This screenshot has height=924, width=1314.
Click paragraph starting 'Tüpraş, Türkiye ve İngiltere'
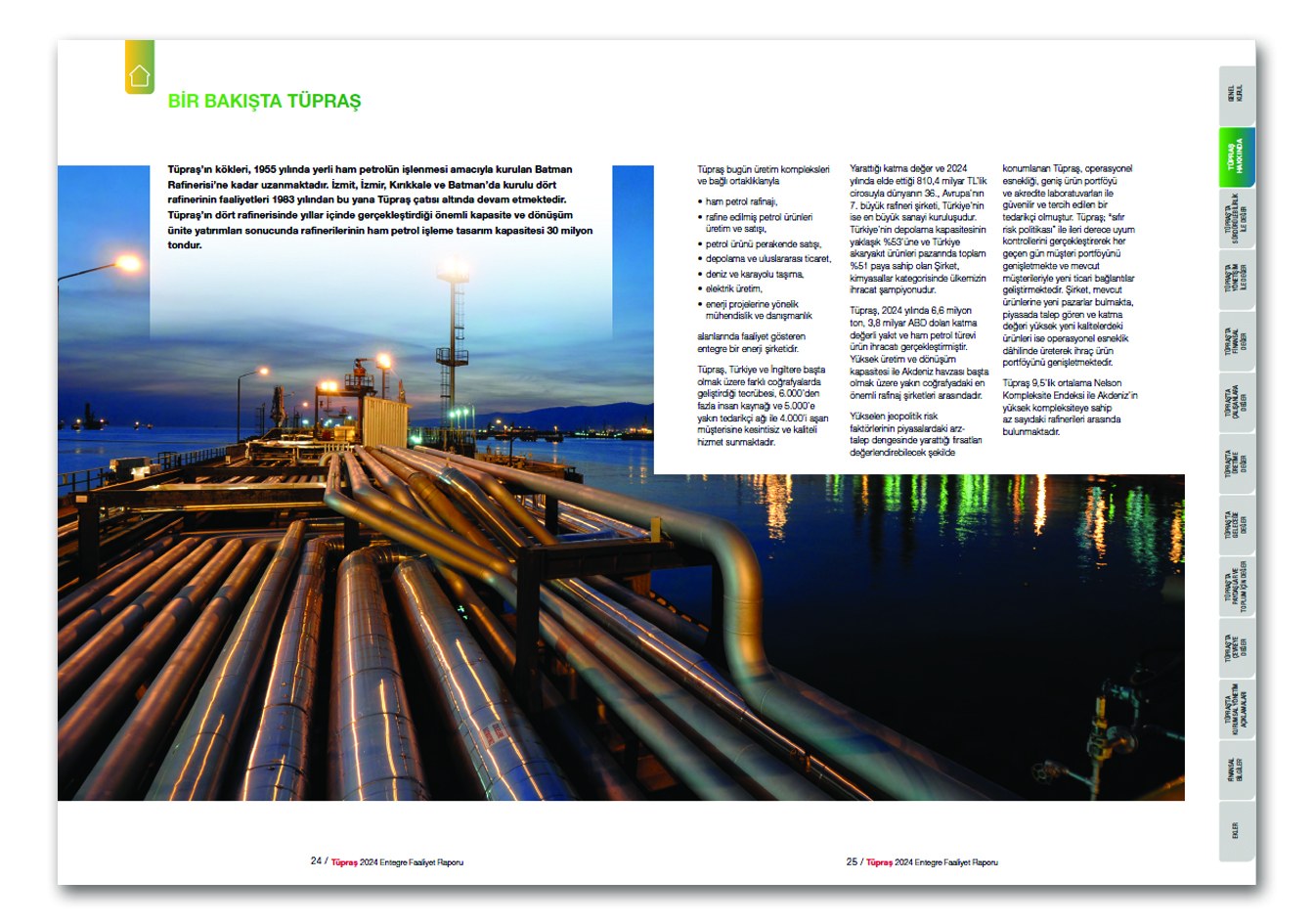click(763, 406)
